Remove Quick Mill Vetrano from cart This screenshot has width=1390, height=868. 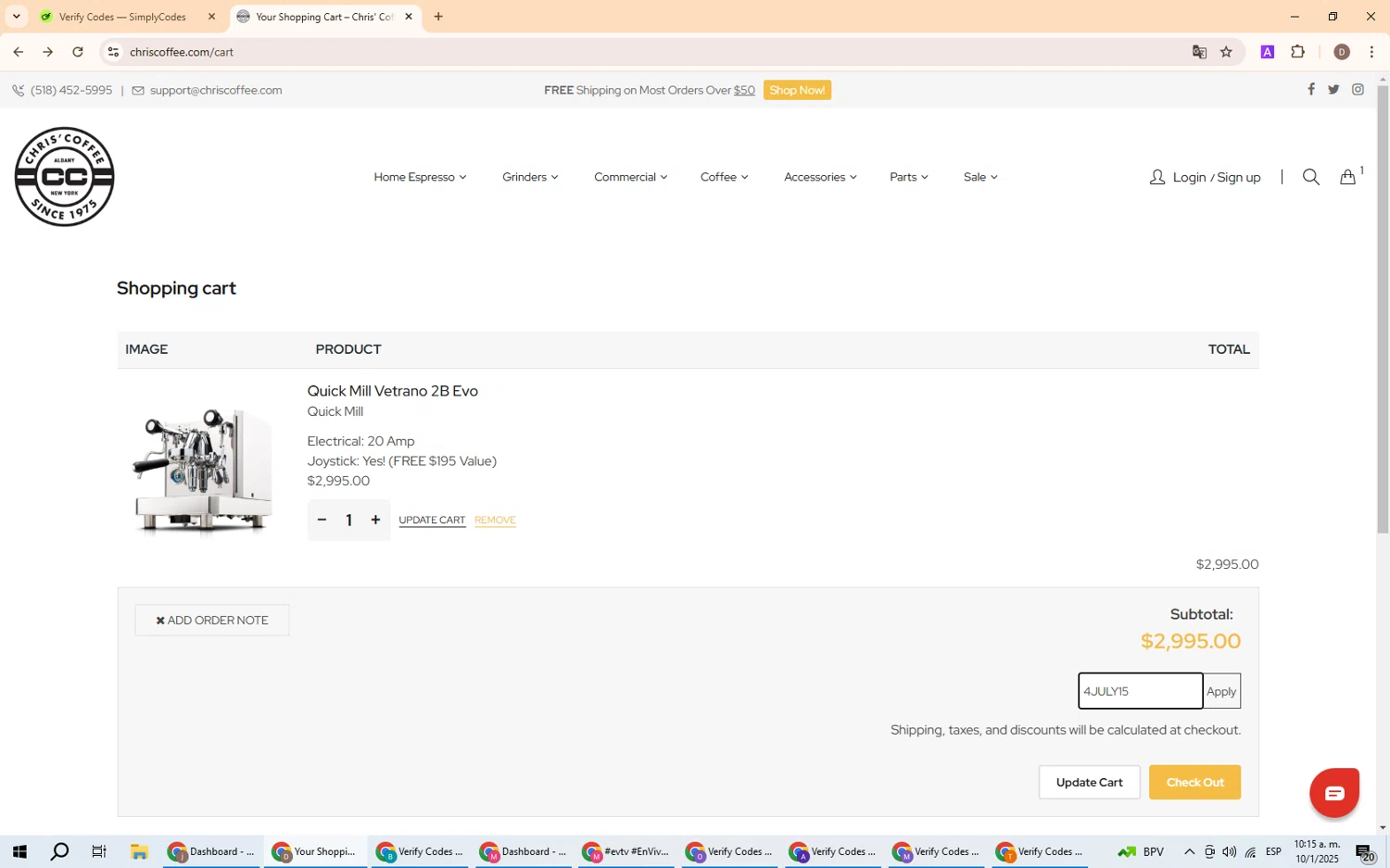click(x=495, y=520)
